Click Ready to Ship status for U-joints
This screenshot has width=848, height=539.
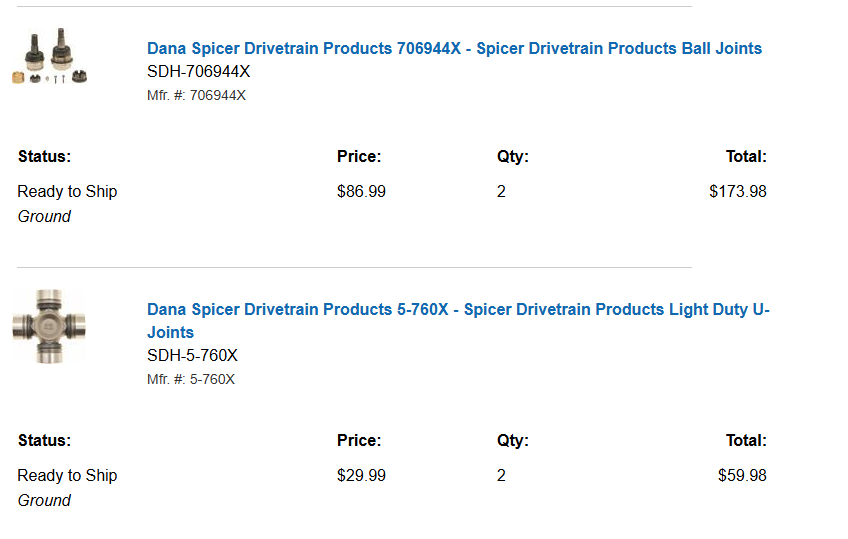(x=67, y=475)
